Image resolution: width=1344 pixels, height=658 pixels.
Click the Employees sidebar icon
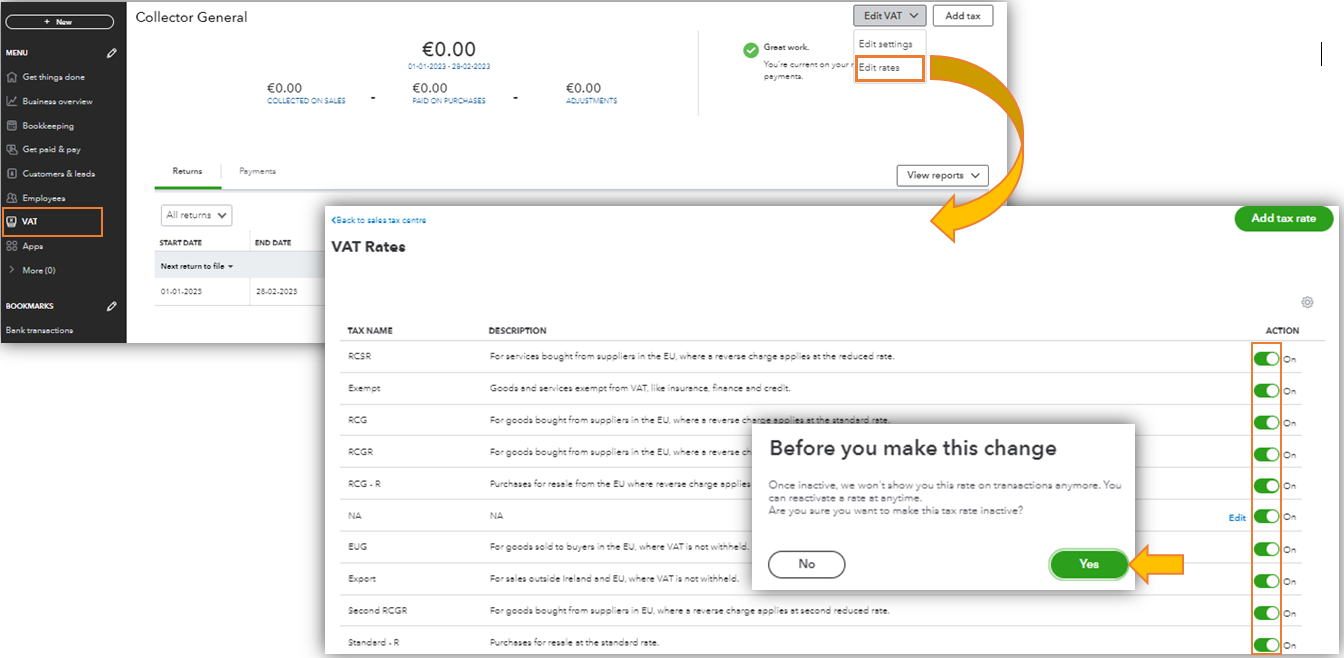pyautogui.click(x=12, y=198)
